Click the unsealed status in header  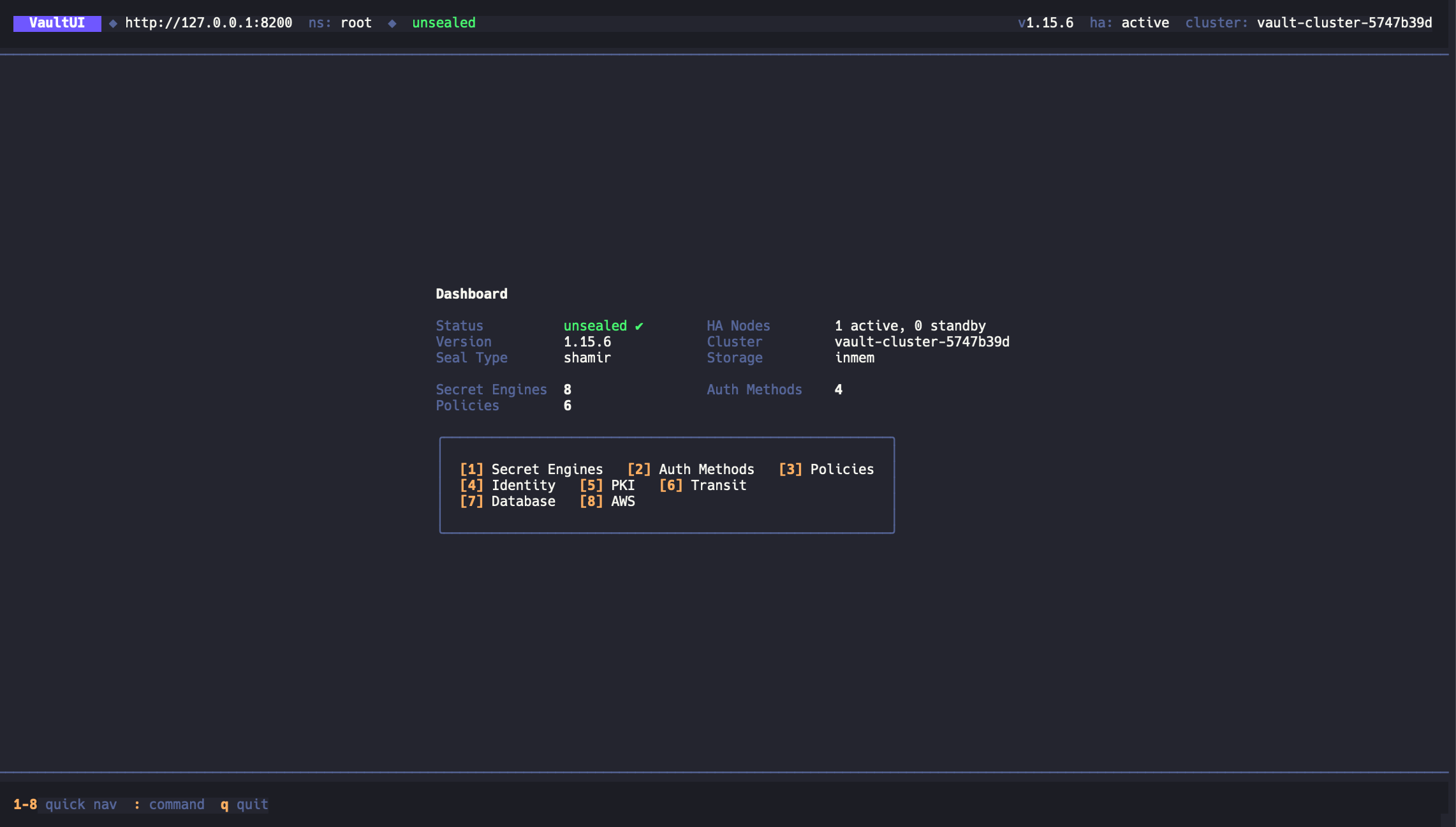pyautogui.click(x=444, y=23)
